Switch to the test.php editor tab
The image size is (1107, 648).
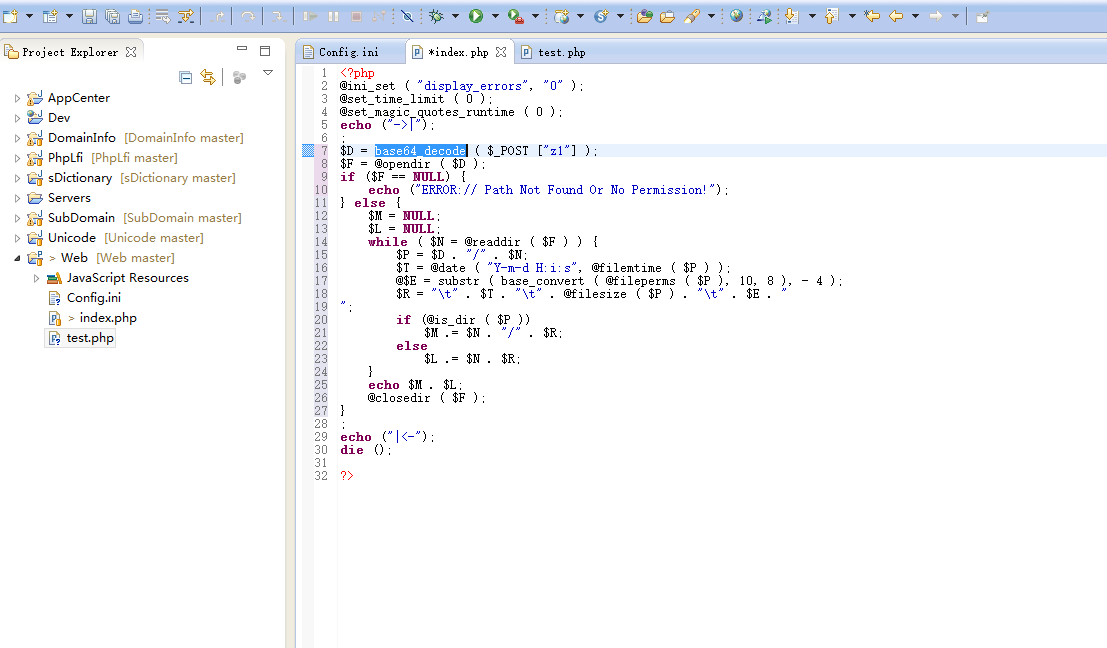pyautogui.click(x=554, y=52)
